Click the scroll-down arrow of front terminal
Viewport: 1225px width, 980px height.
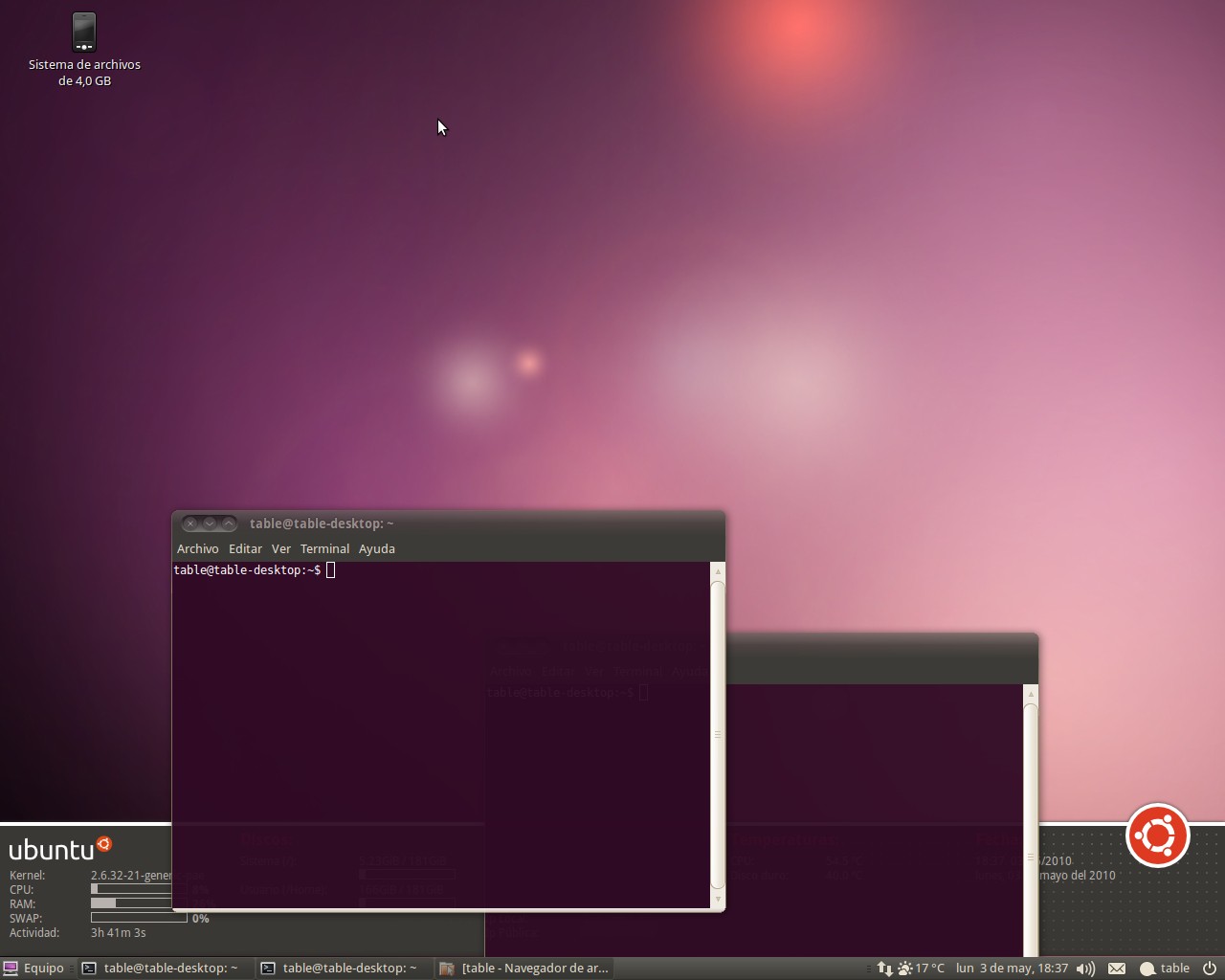pyautogui.click(x=717, y=899)
